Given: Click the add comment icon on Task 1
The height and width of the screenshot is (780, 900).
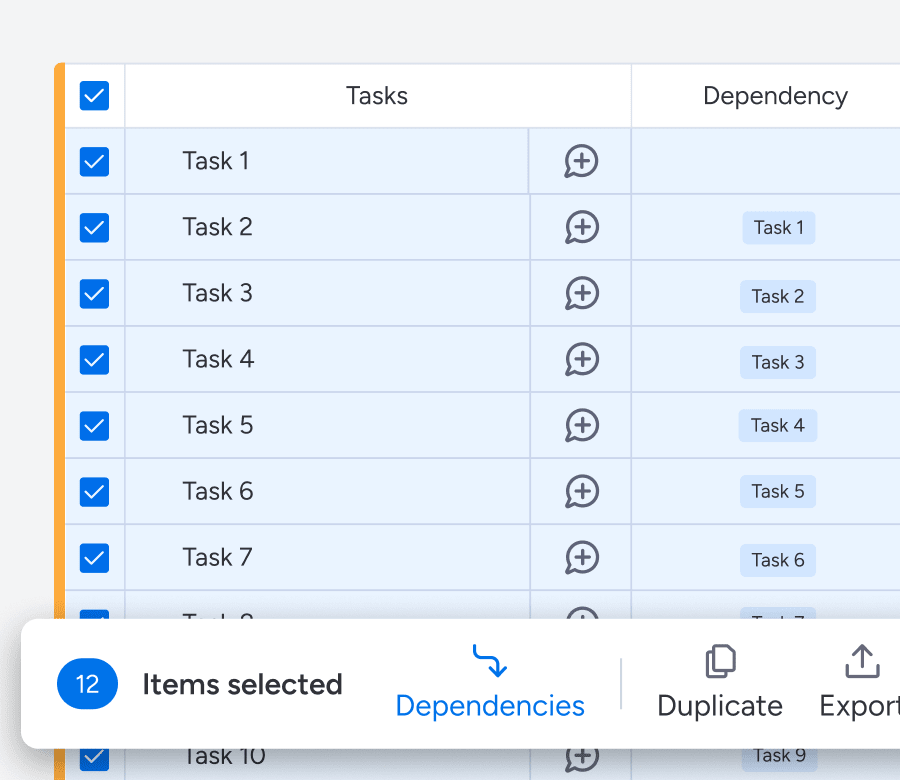Looking at the screenshot, I should click(581, 161).
